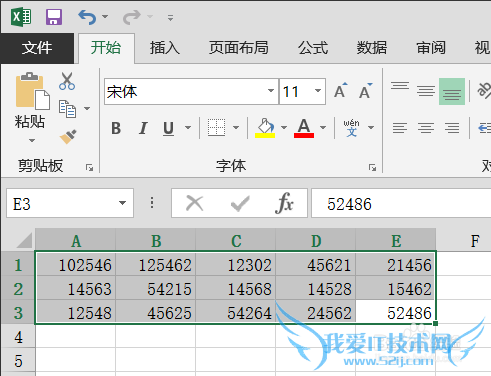Open the copy options dropdown arrow
491x376 pixels.
[87, 109]
